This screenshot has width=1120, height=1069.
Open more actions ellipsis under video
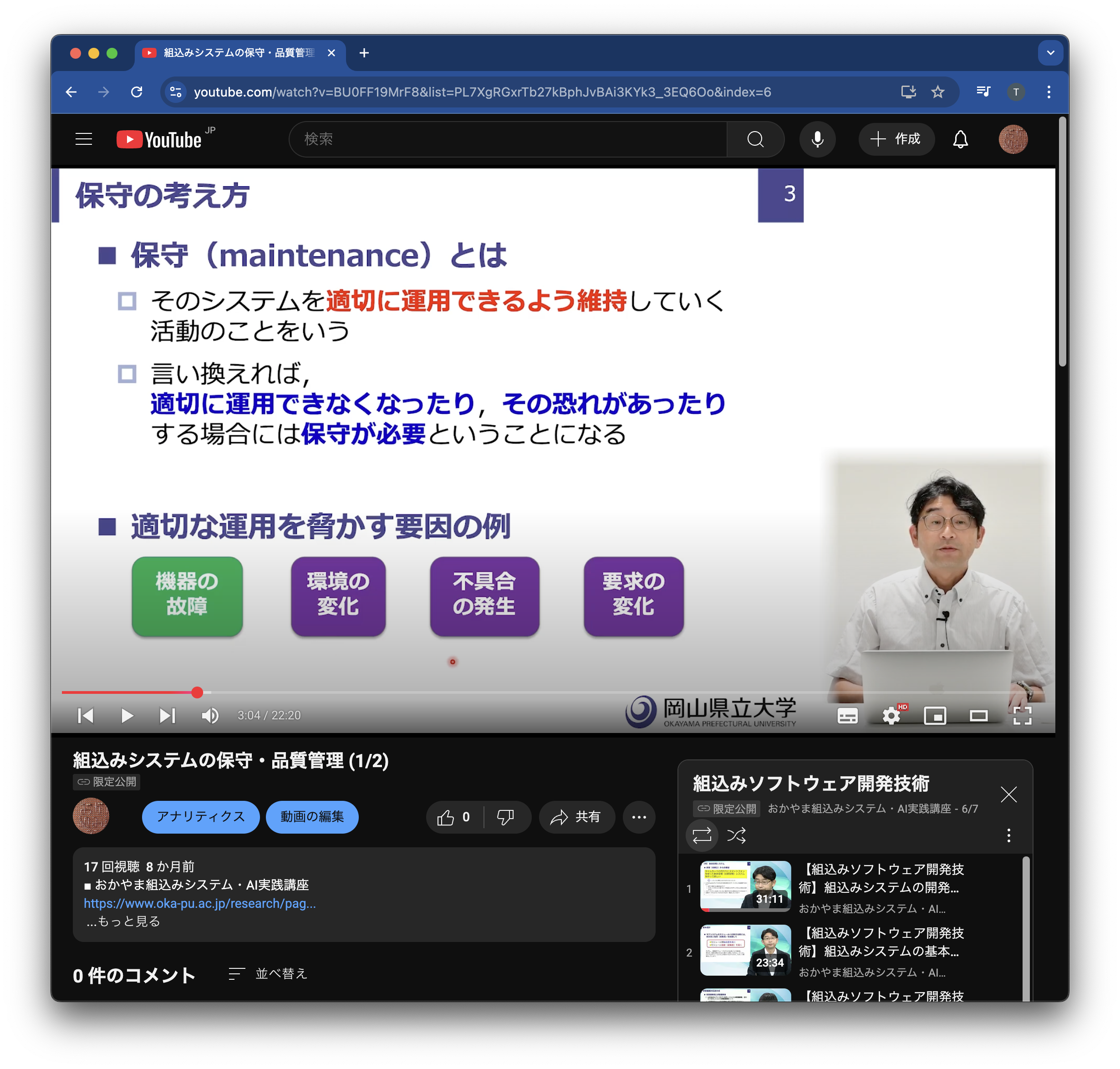pos(639,817)
